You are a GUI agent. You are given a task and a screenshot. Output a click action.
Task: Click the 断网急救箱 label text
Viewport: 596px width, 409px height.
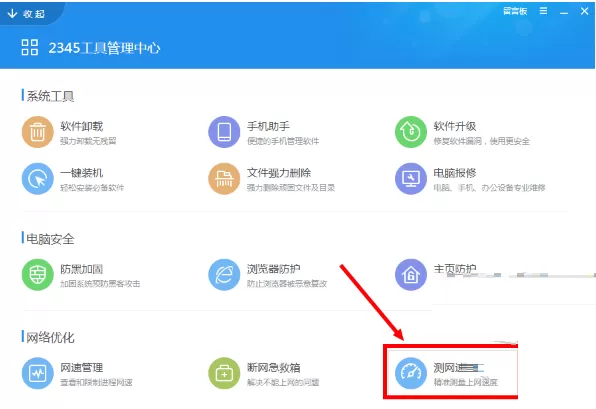point(274,368)
